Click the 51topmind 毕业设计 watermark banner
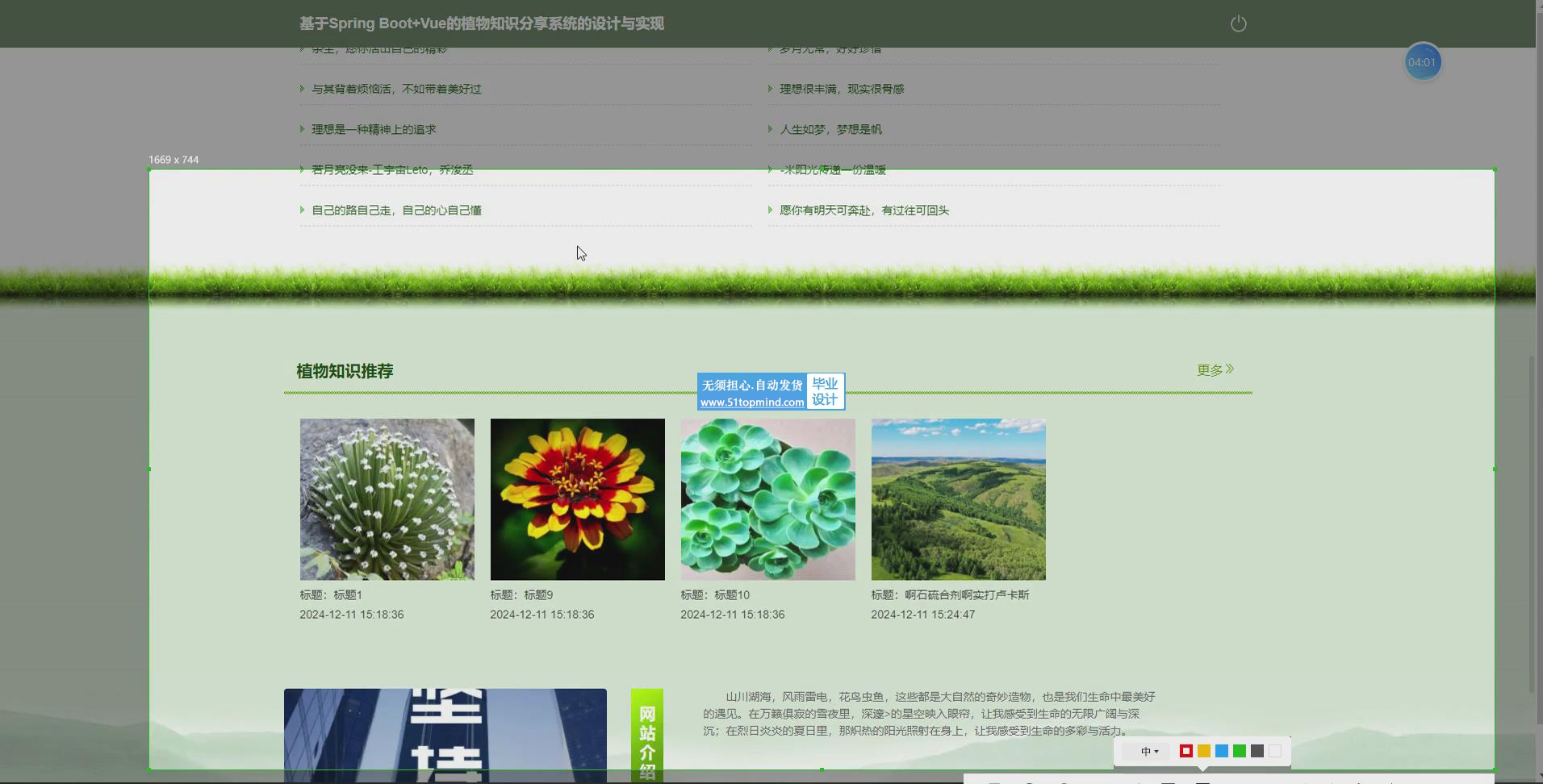Screen dimensions: 1543x784 point(771,392)
